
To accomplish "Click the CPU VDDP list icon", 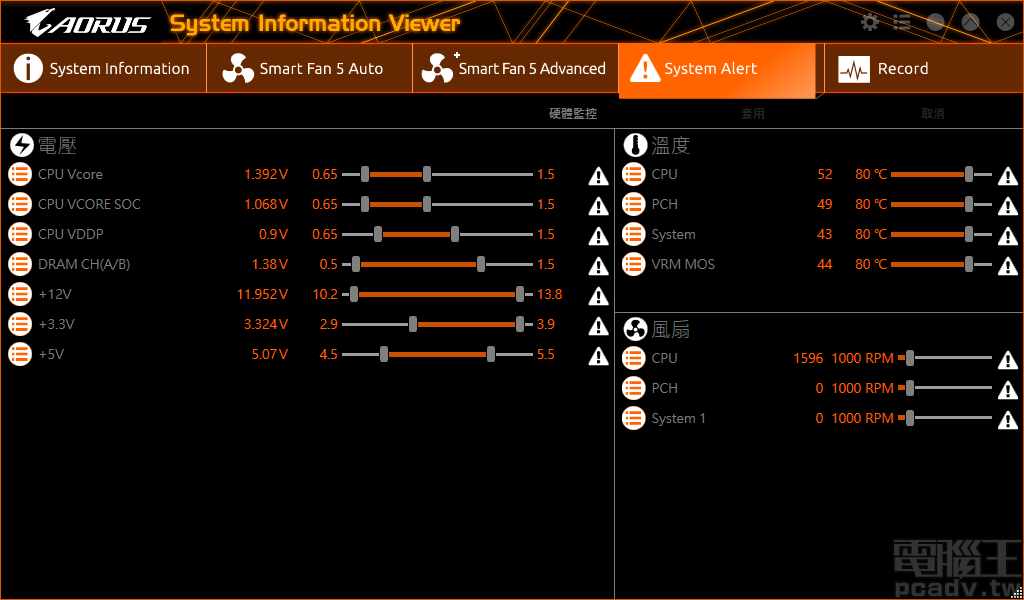I will tap(20, 234).
